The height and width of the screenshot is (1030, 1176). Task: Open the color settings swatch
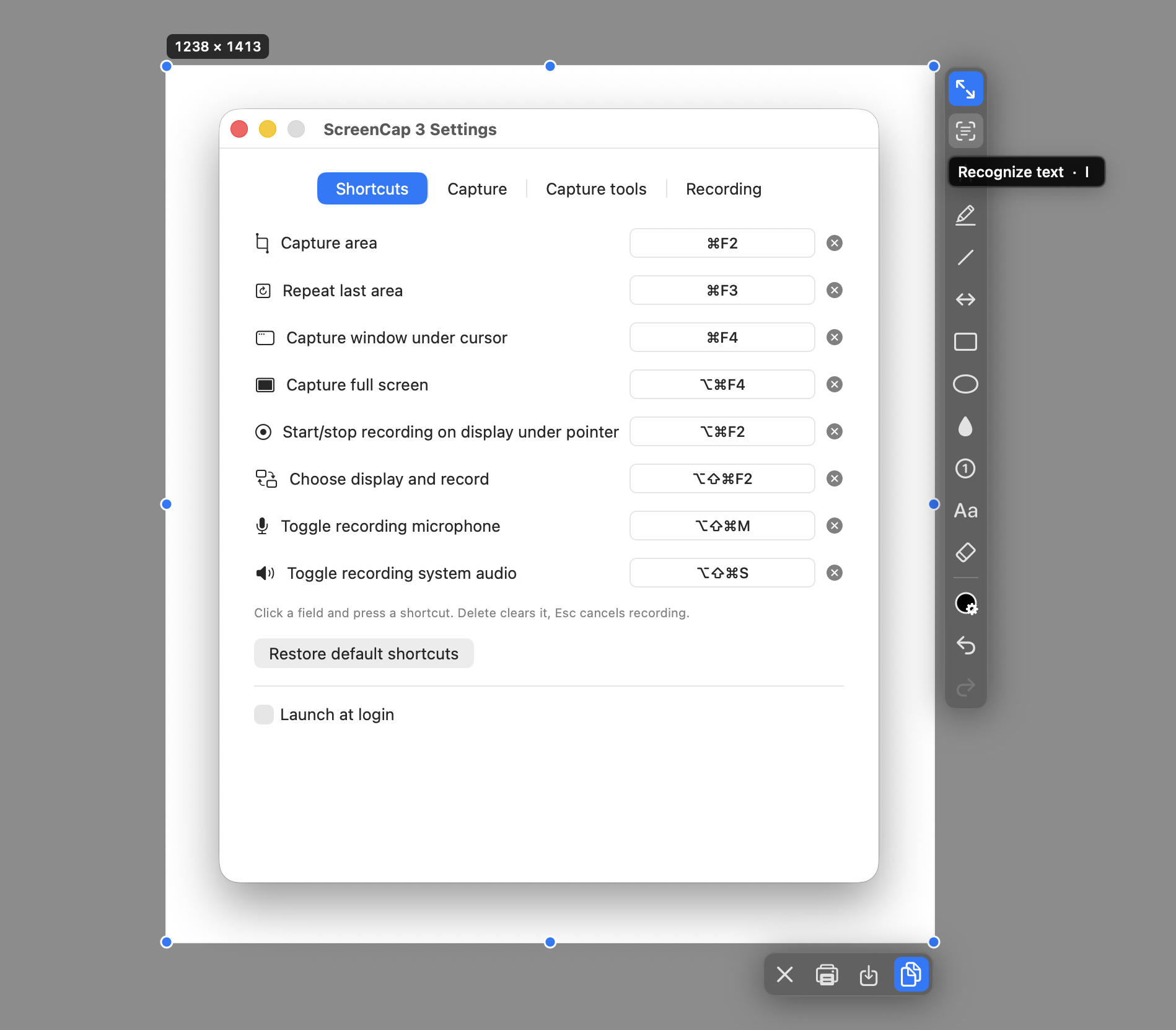(x=965, y=603)
